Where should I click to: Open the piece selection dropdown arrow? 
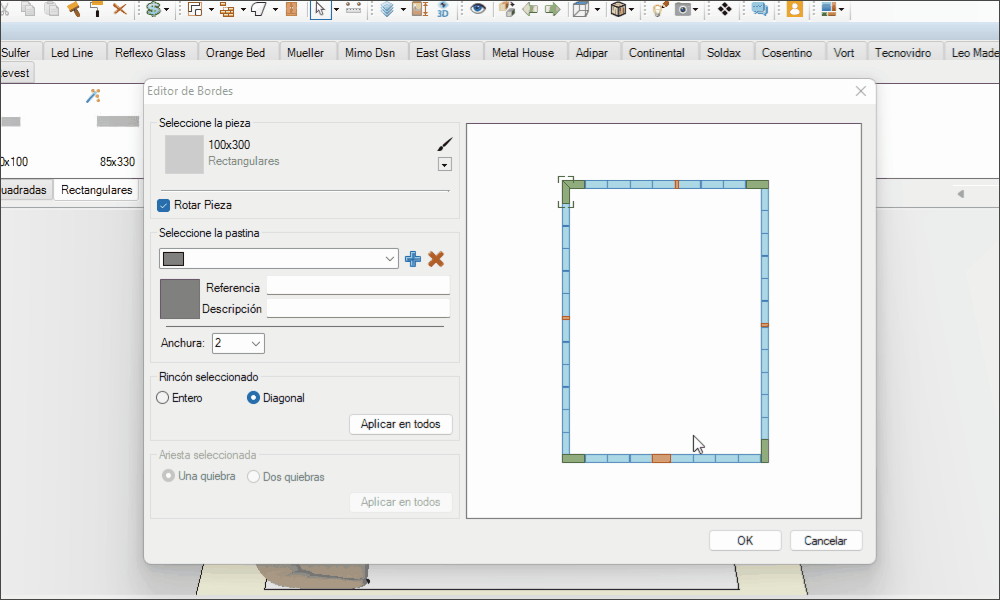point(445,165)
